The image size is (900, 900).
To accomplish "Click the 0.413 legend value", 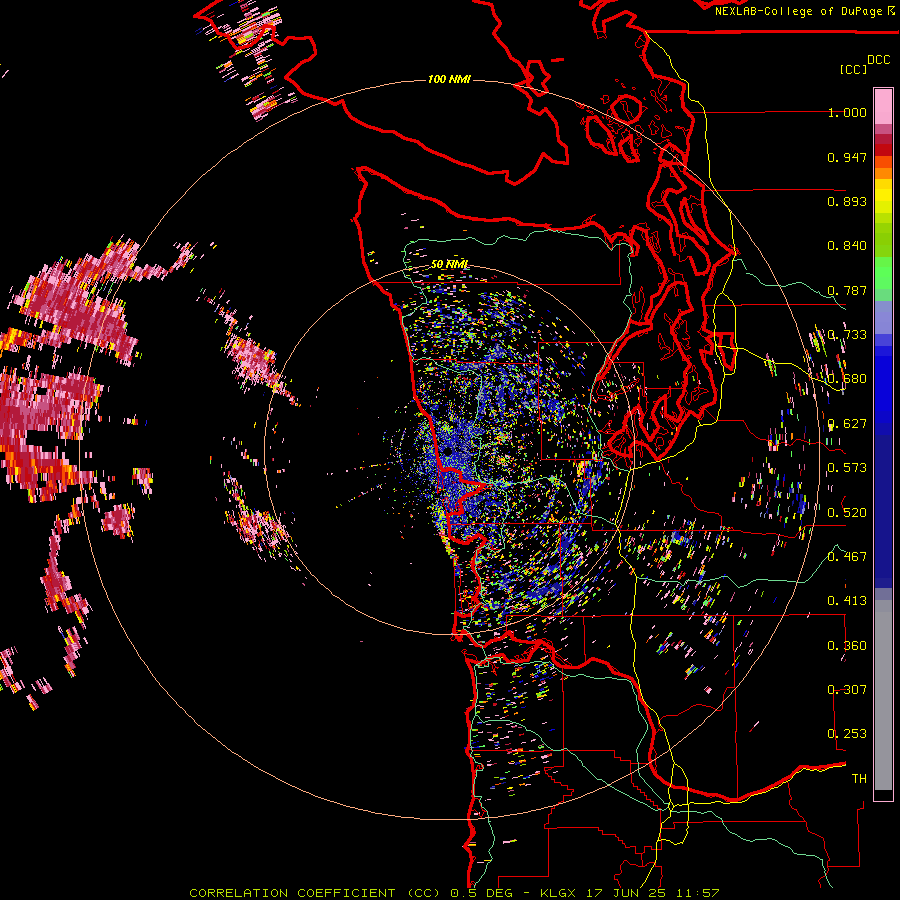I will [x=847, y=601].
